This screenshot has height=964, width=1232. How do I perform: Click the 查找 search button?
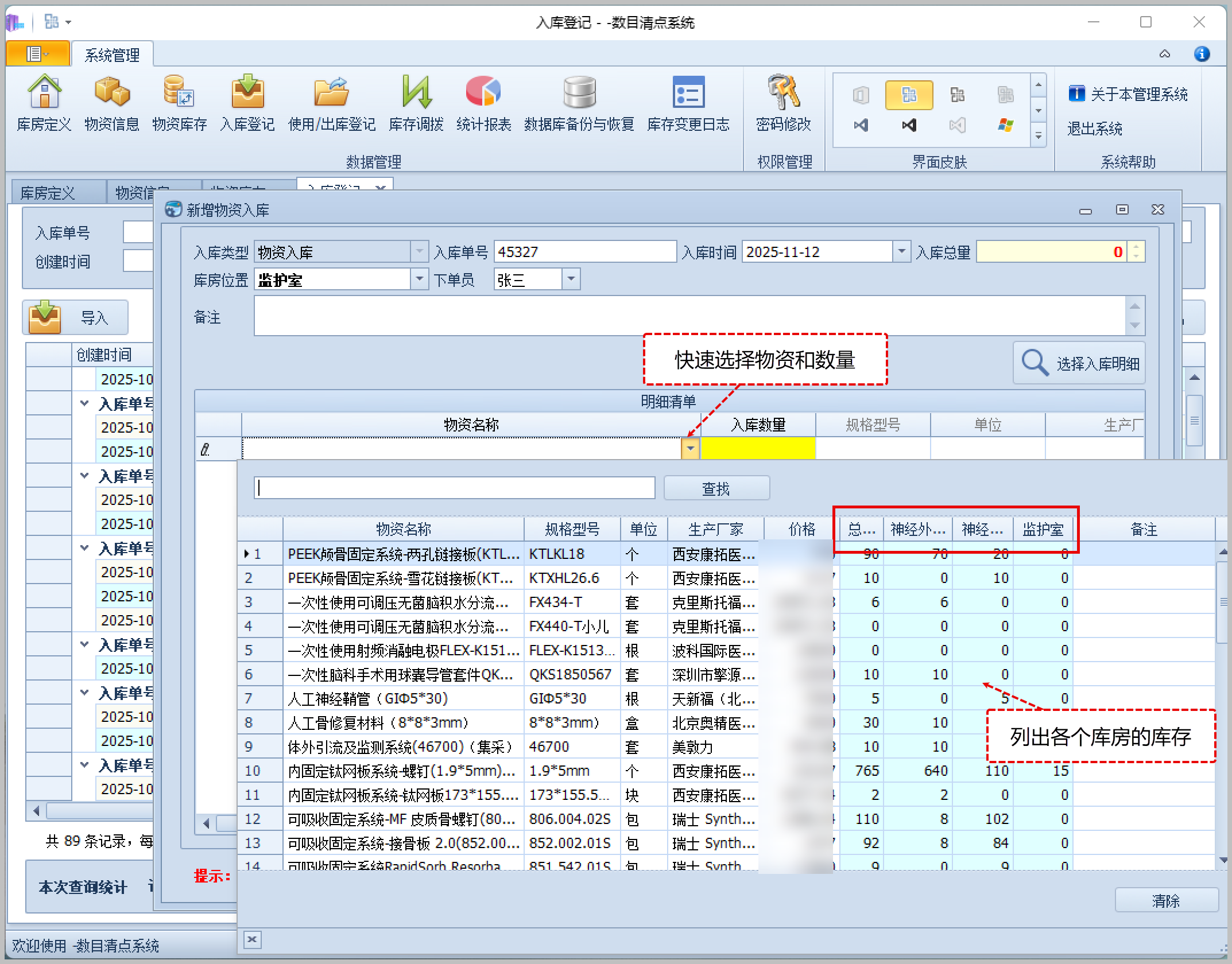click(716, 488)
